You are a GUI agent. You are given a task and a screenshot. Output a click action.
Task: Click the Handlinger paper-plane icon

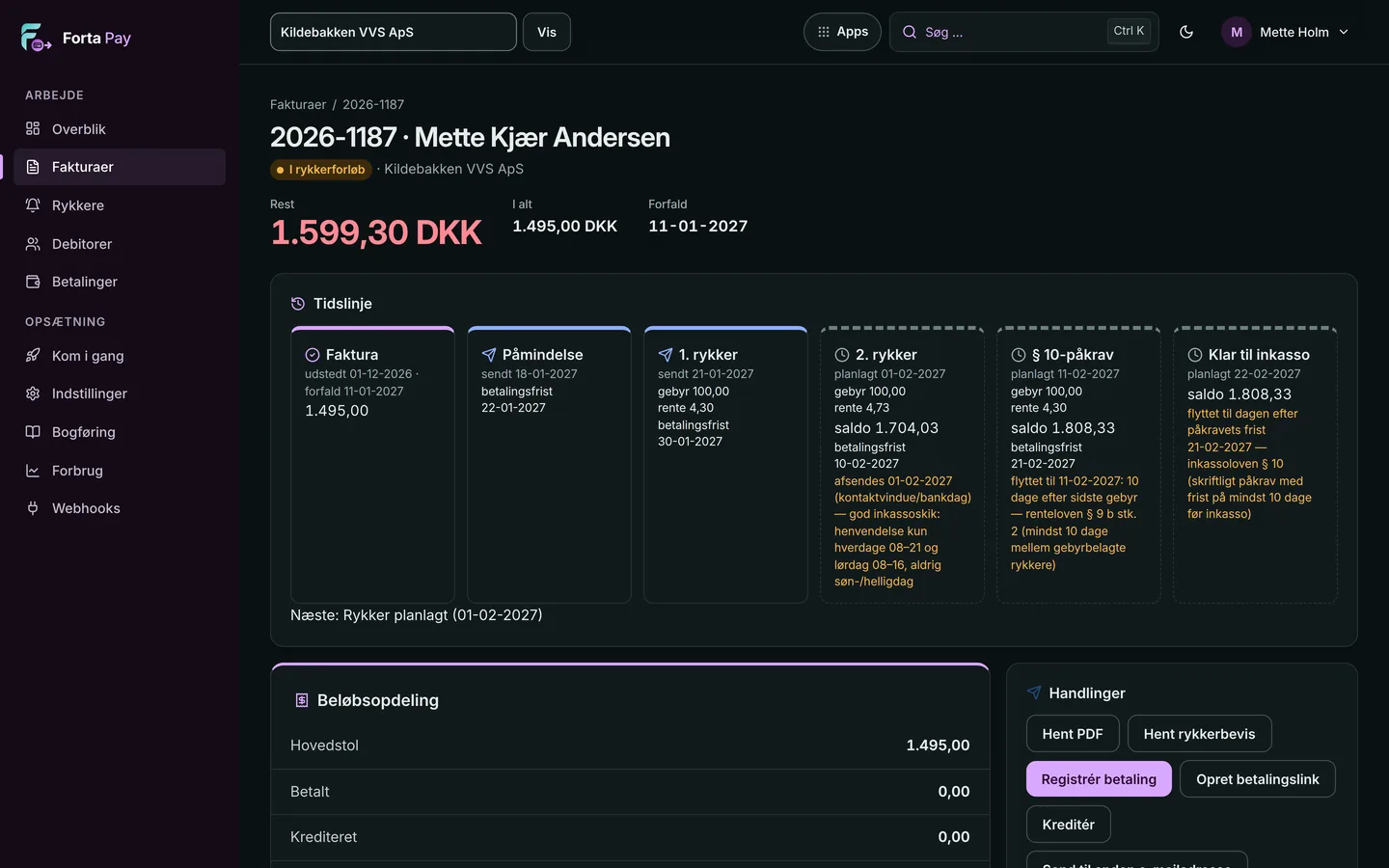point(1034,692)
